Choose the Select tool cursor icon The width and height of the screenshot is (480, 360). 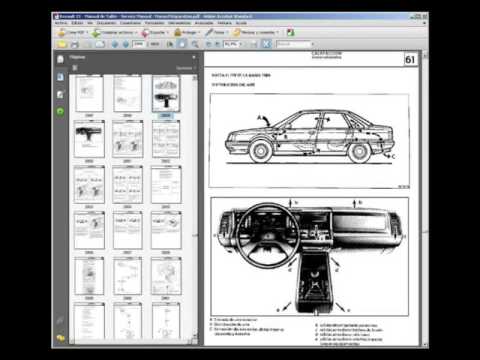coord(170,44)
